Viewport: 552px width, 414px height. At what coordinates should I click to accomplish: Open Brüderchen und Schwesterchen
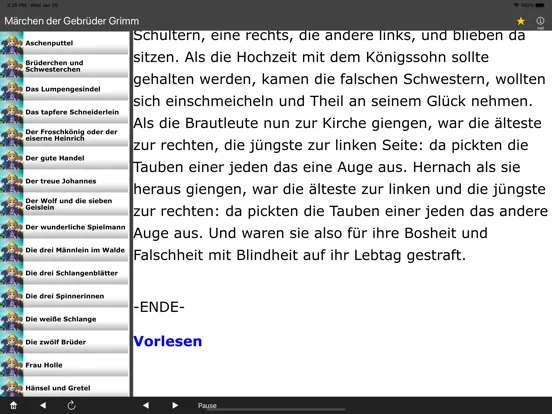click(x=65, y=66)
